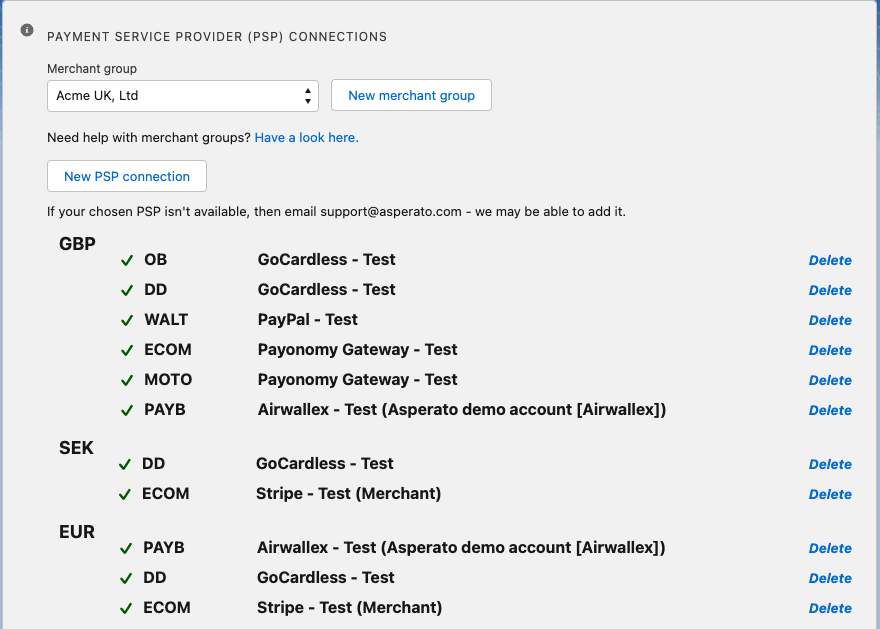Select the GBP PAYB Airwallex connection name

click(x=461, y=410)
